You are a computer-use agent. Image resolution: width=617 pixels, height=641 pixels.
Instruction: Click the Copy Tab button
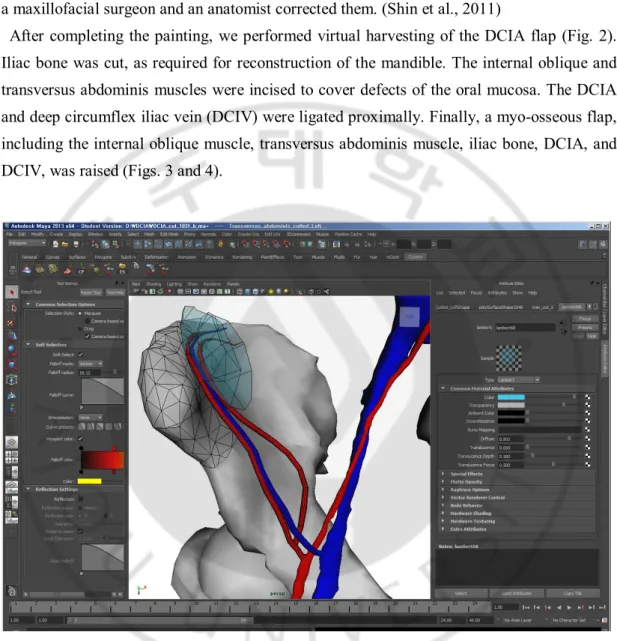point(572,593)
